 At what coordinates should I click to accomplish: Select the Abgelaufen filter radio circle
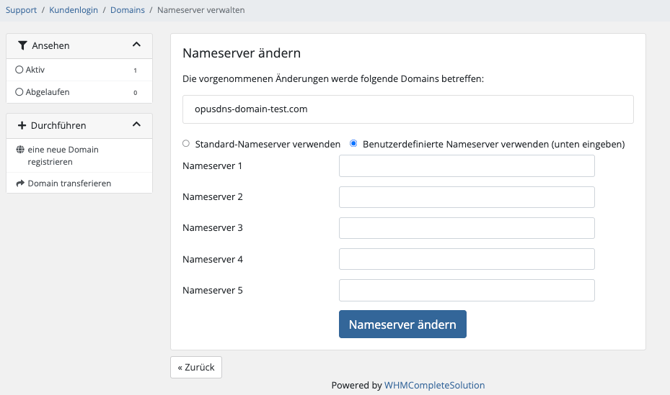click(x=19, y=92)
